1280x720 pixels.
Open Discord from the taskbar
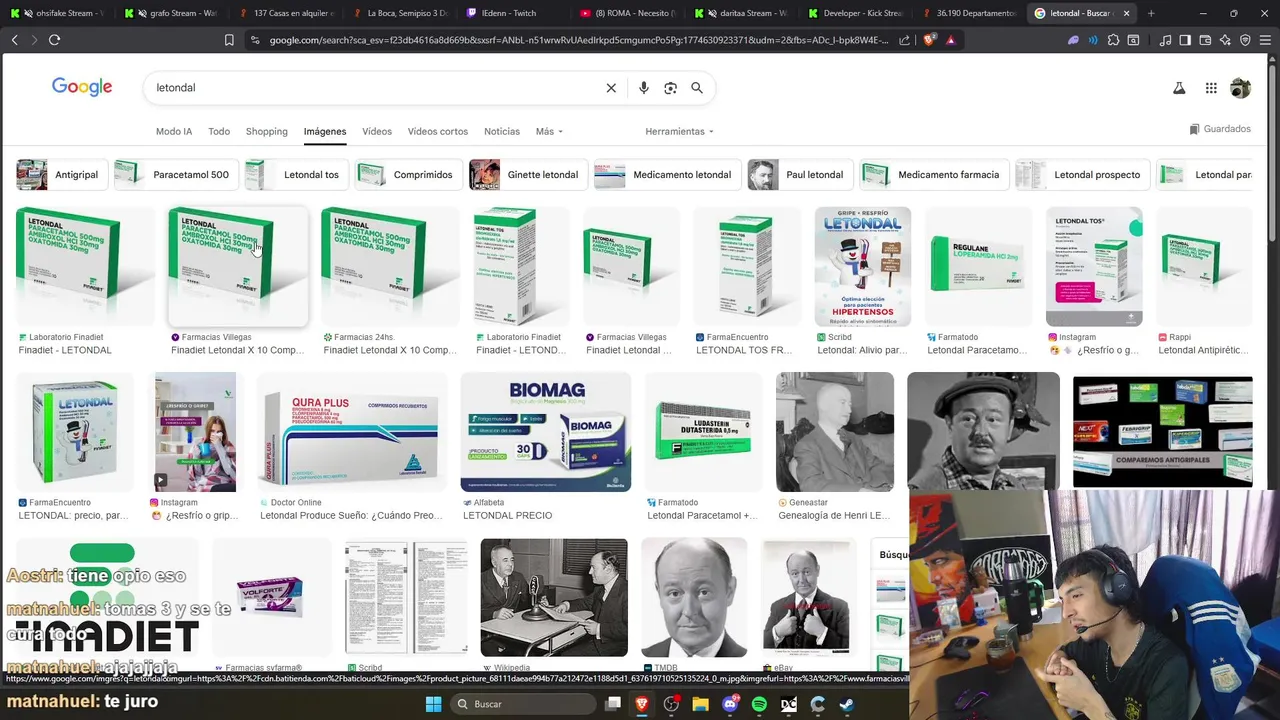[730, 704]
